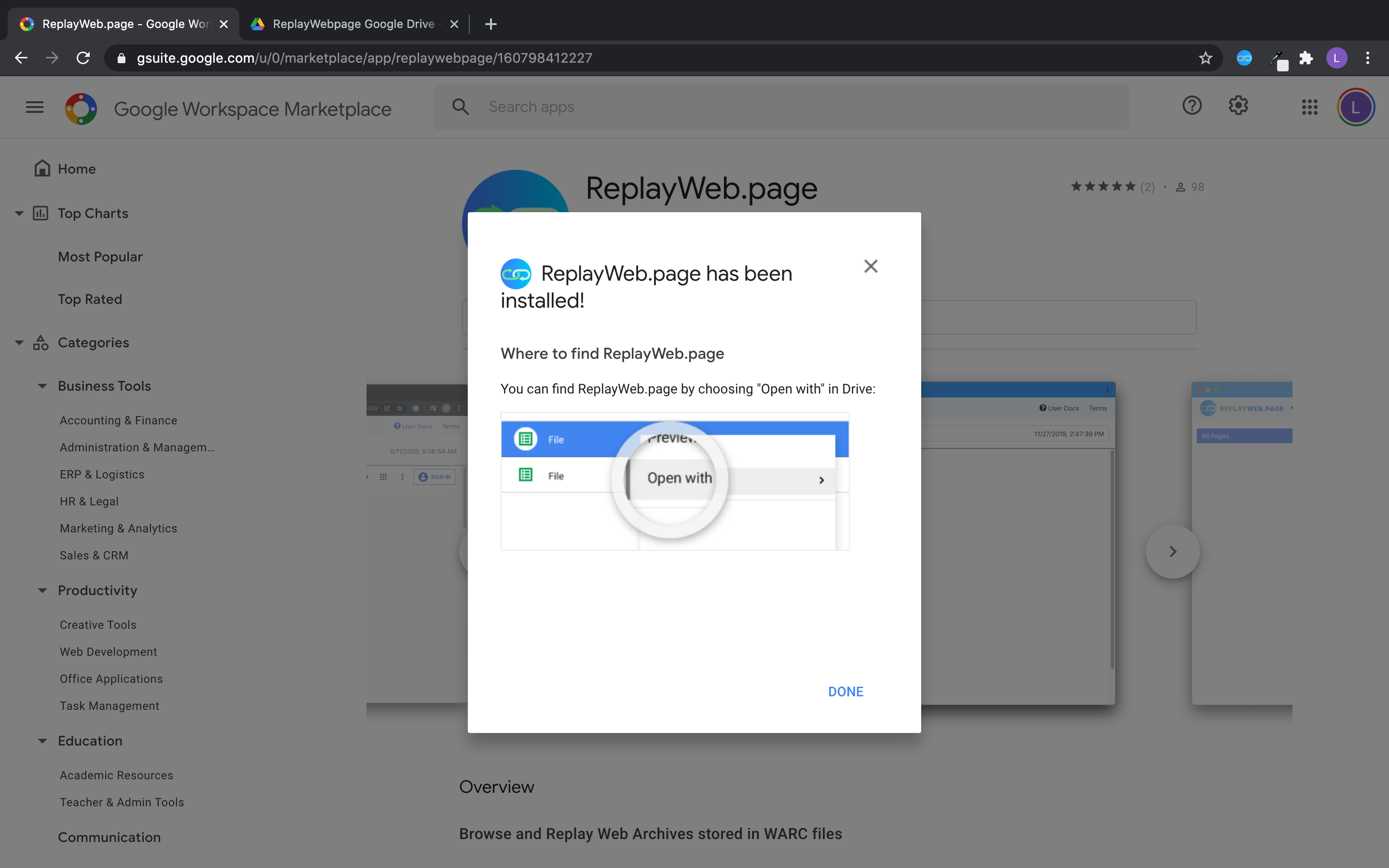Collapse the Productivity category

coord(42,590)
